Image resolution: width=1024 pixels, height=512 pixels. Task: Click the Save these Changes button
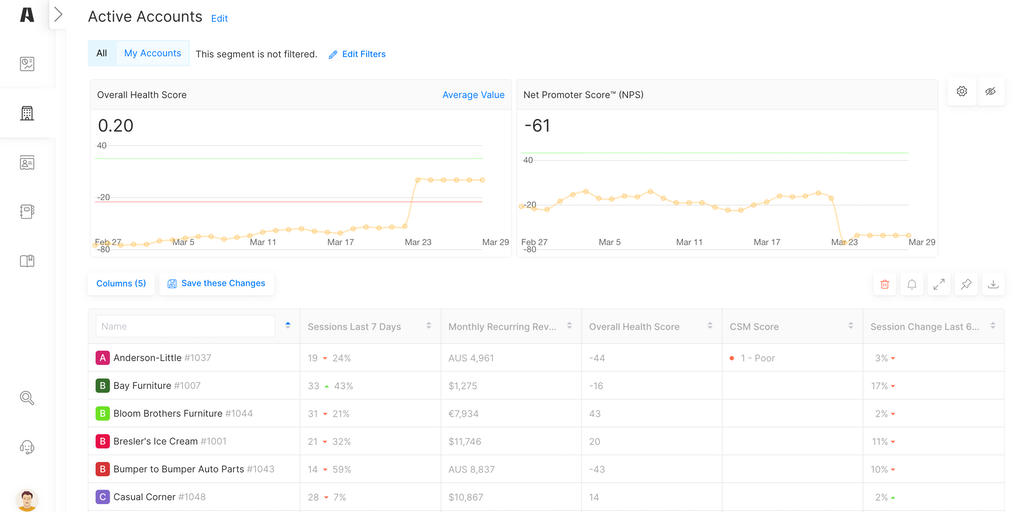click(x=216, y=284)
